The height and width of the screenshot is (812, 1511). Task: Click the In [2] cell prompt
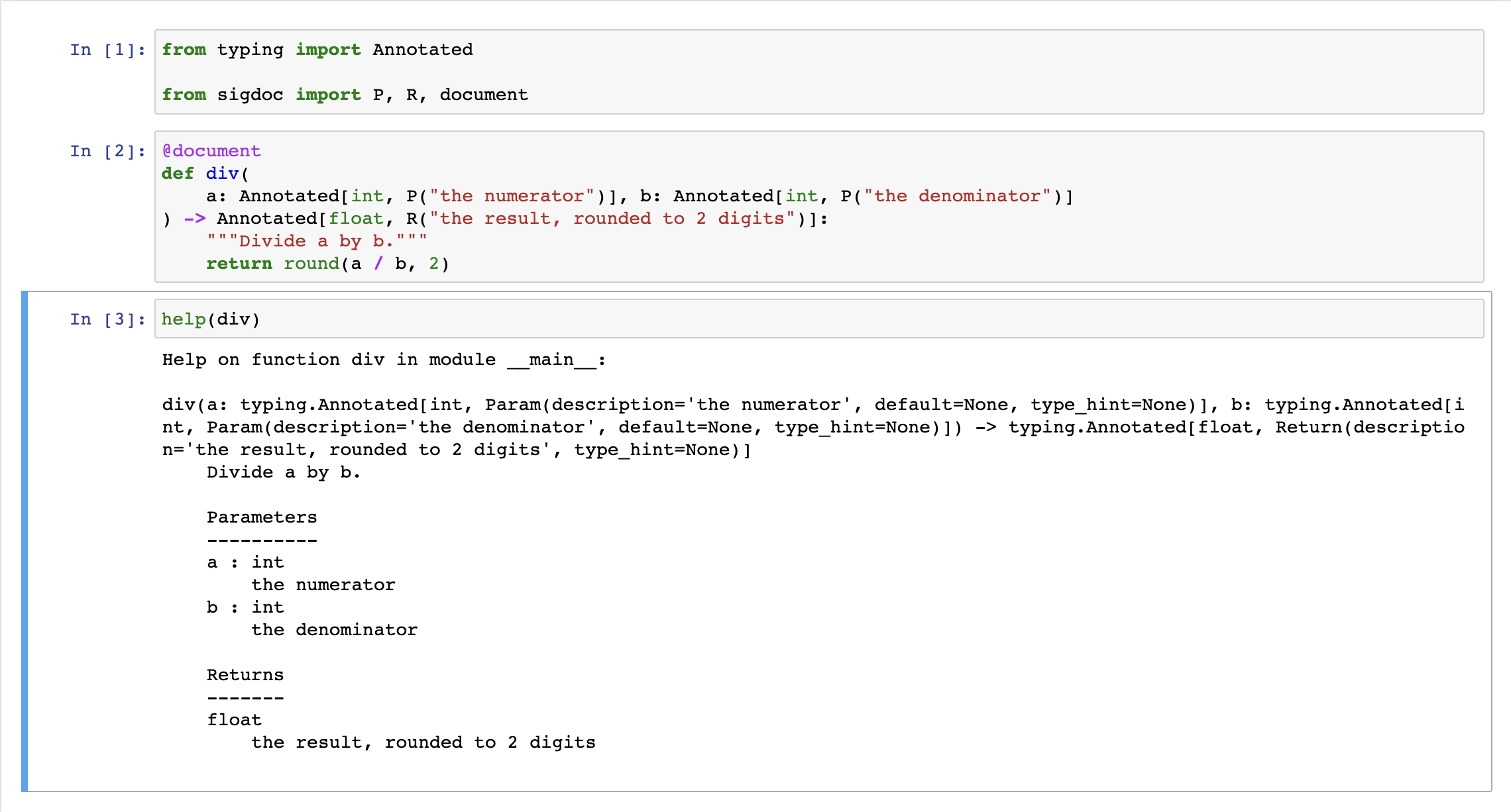coord(107,151)
